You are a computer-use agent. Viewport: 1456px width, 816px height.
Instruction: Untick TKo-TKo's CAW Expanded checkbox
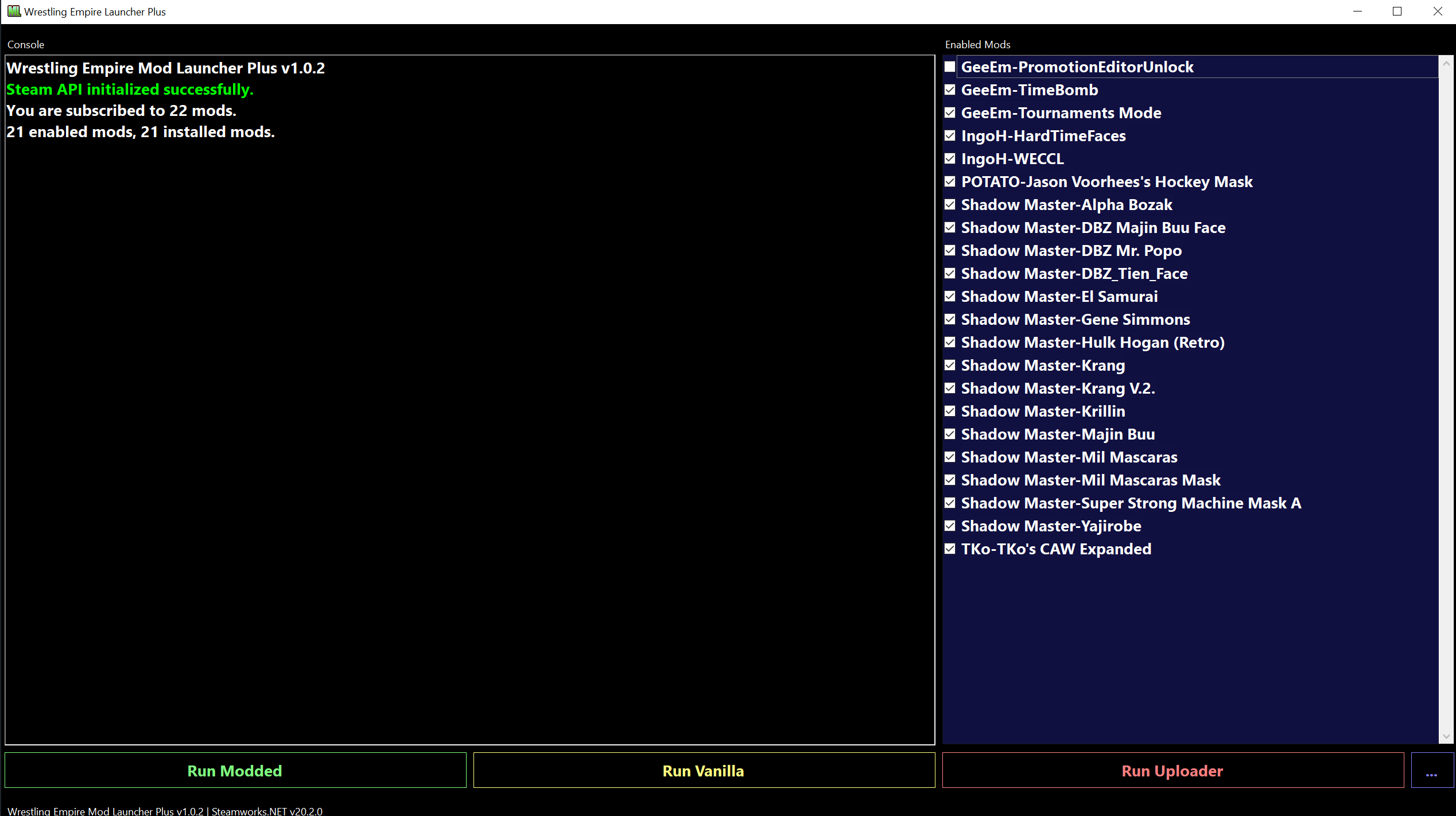(950, 549)
